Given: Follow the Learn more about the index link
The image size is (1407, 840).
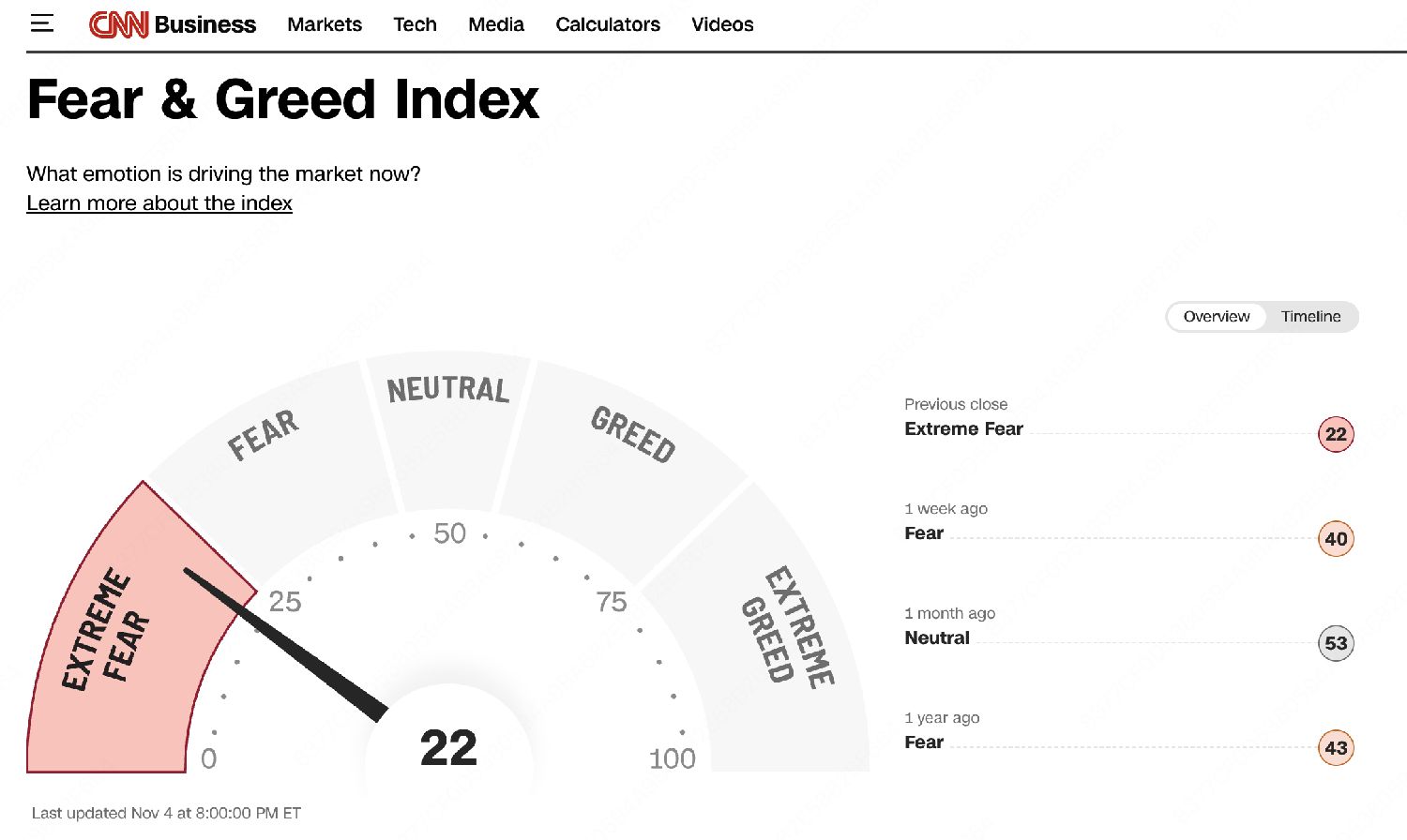Looking at the screenshot, I should (x=159, y=203).
